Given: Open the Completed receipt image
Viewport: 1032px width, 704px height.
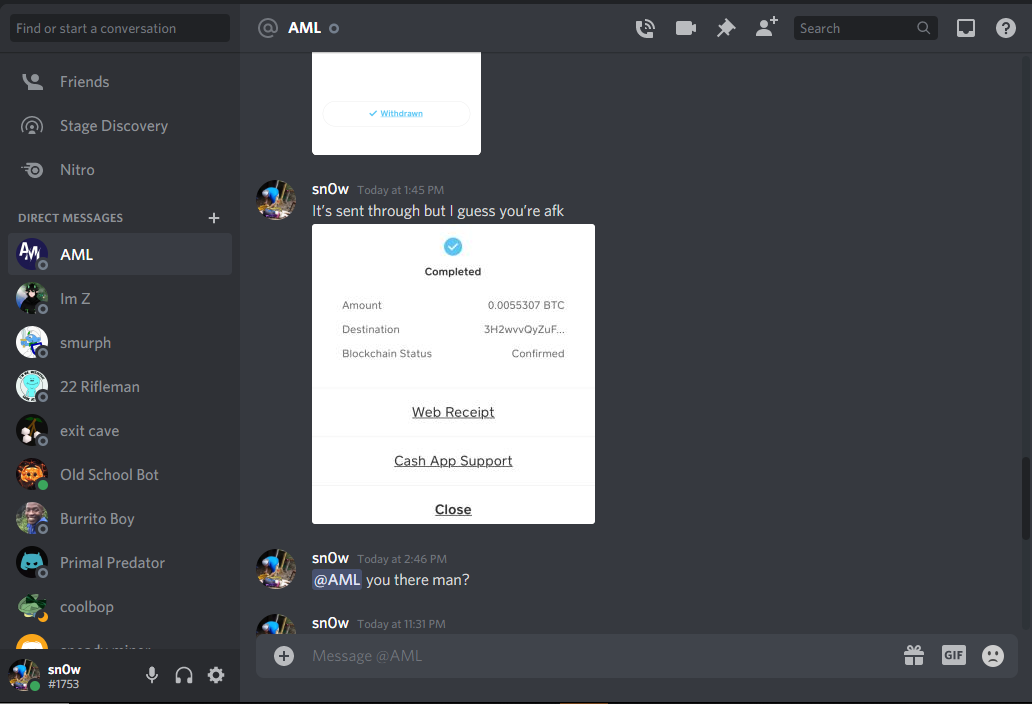Looking at the screenshot, I should 453,374.
